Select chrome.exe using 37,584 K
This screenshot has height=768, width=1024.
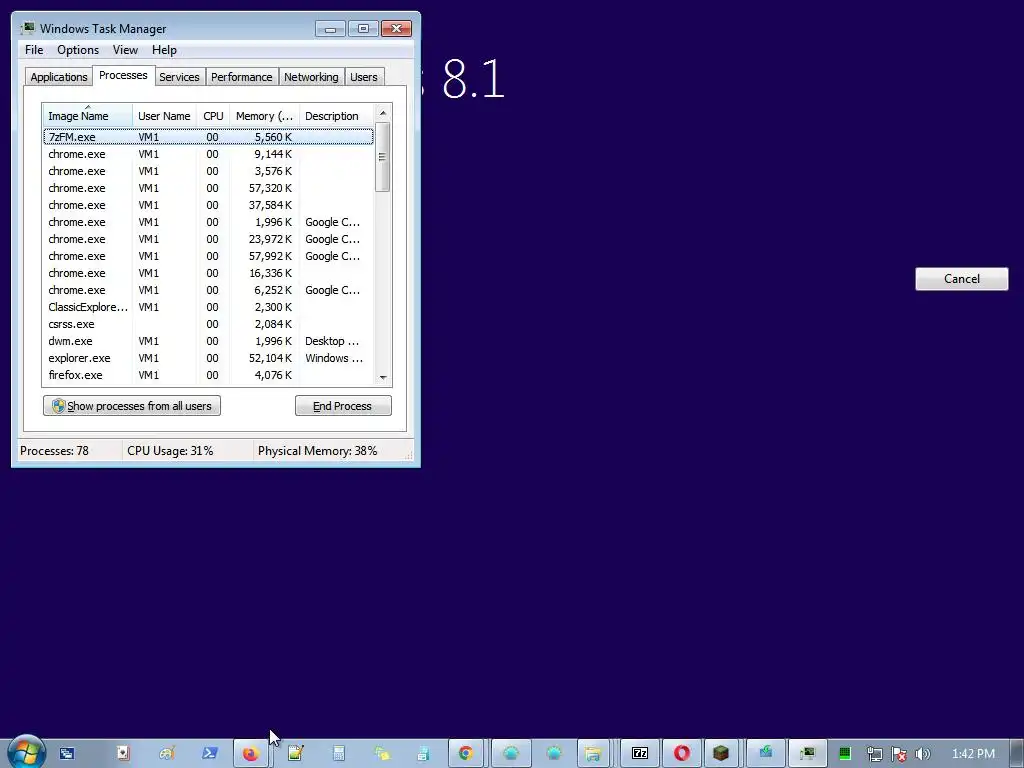click(208, 205)
